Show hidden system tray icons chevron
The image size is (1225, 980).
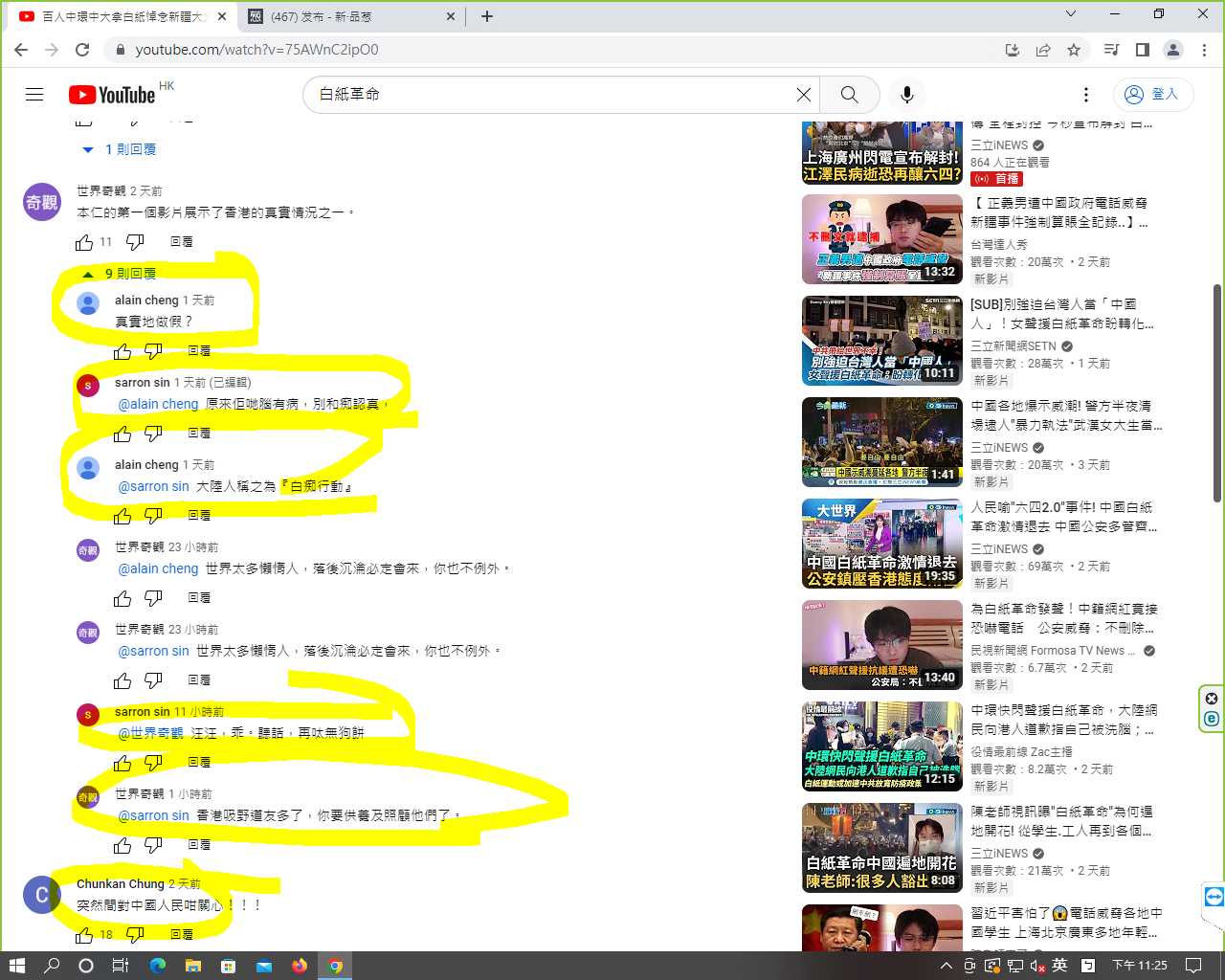click(947, 966)
